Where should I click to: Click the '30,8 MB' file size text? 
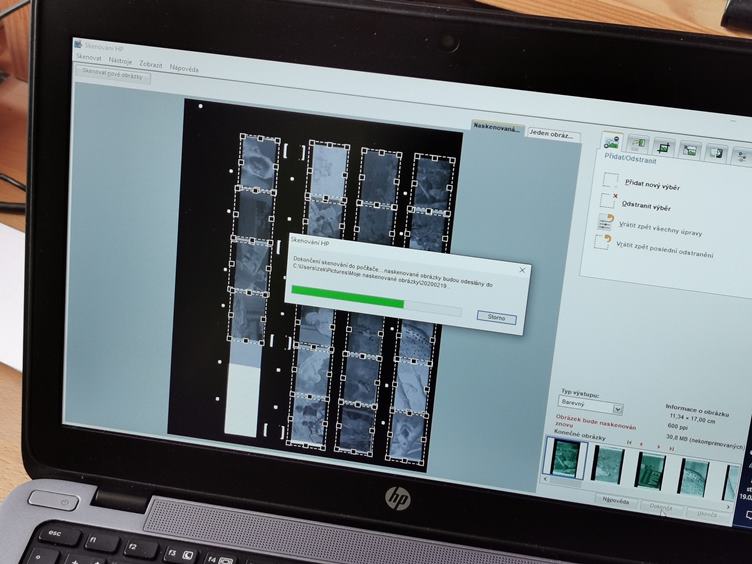[x=705, y=440]
